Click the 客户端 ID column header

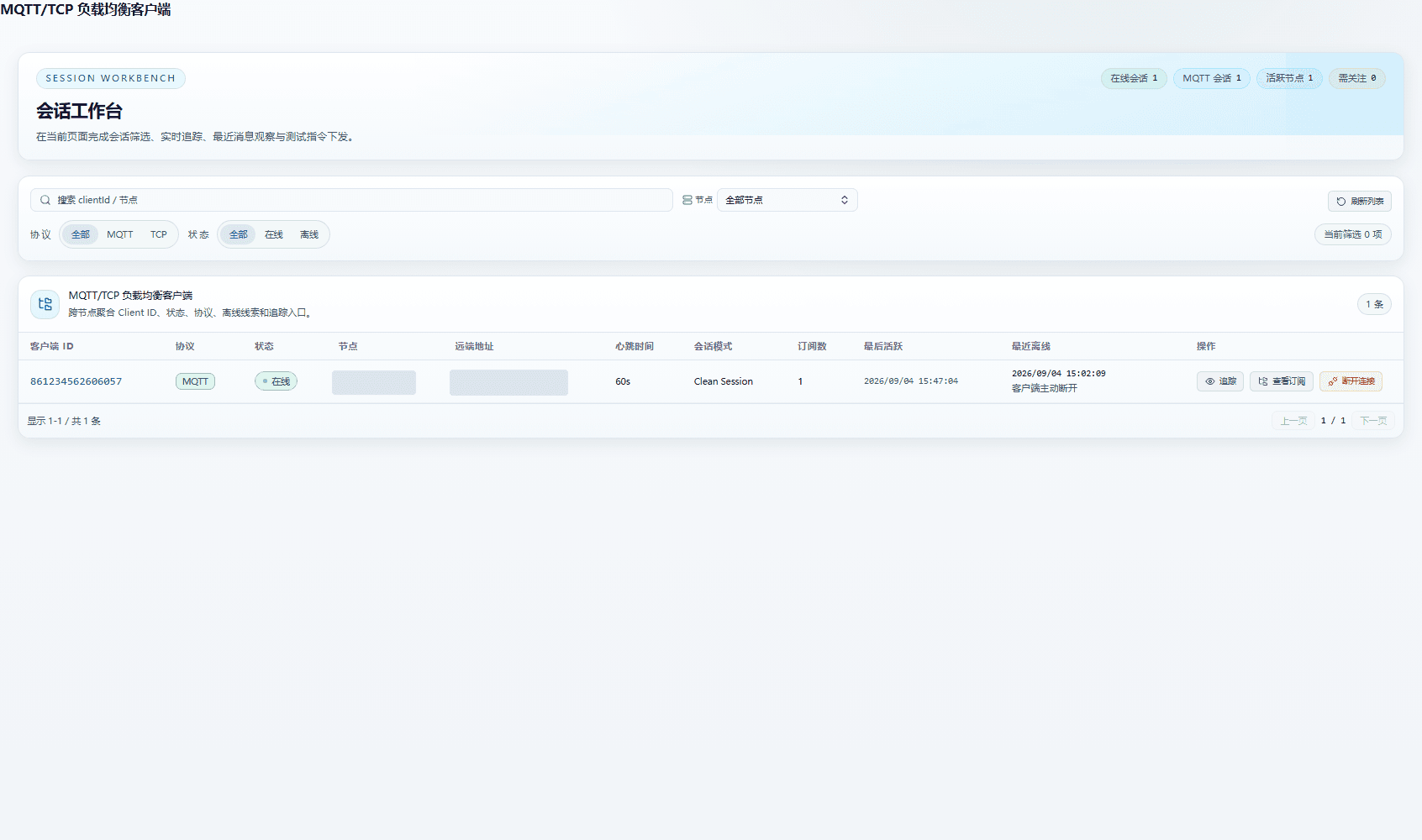[x=52, y=346]
